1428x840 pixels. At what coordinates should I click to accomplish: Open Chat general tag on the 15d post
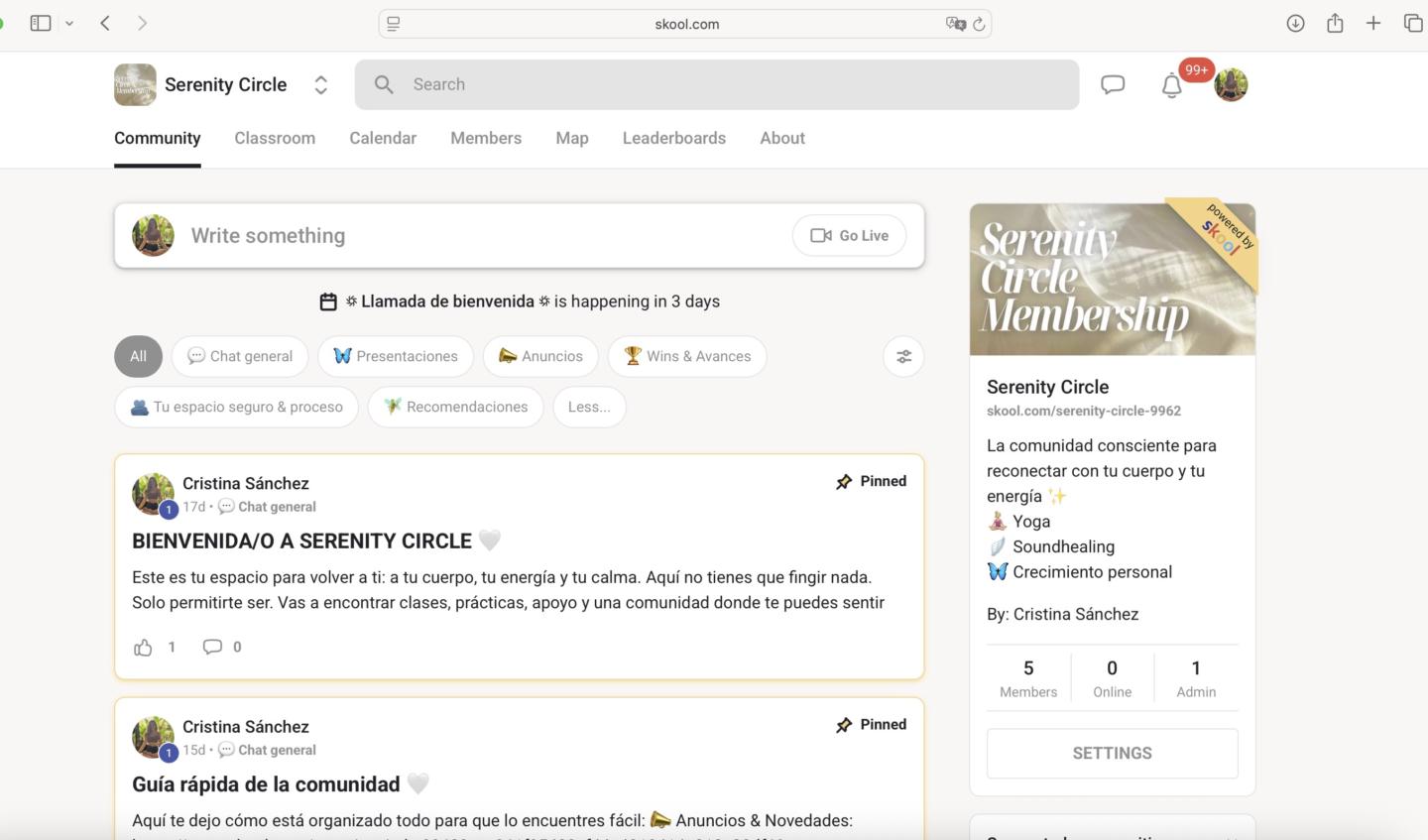point(268,750)
